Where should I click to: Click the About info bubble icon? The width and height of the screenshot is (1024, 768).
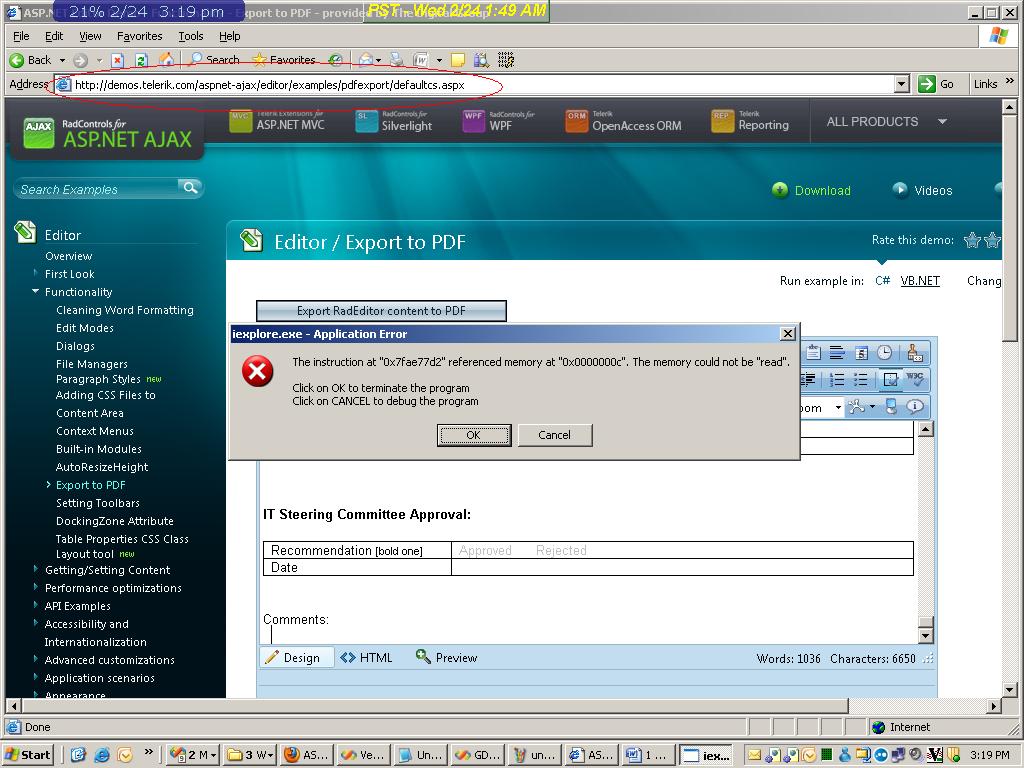(915, 406)
